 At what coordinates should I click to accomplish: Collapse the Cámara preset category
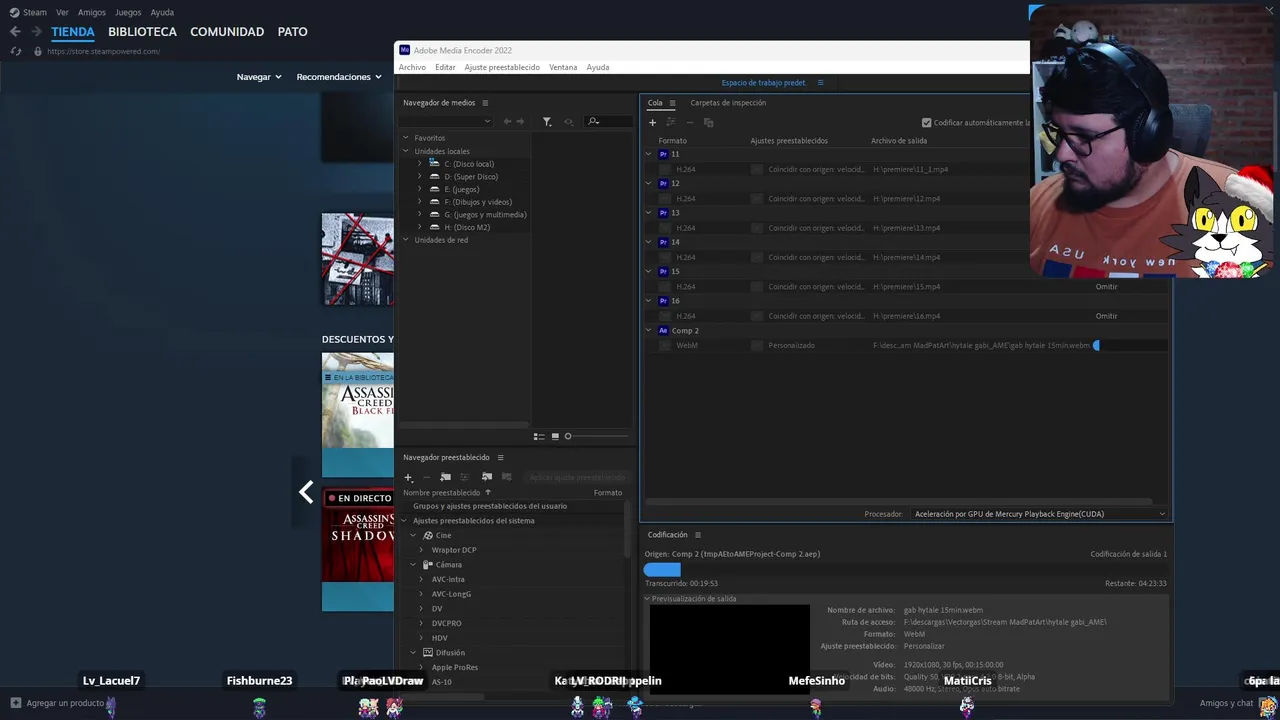point(413,564)
